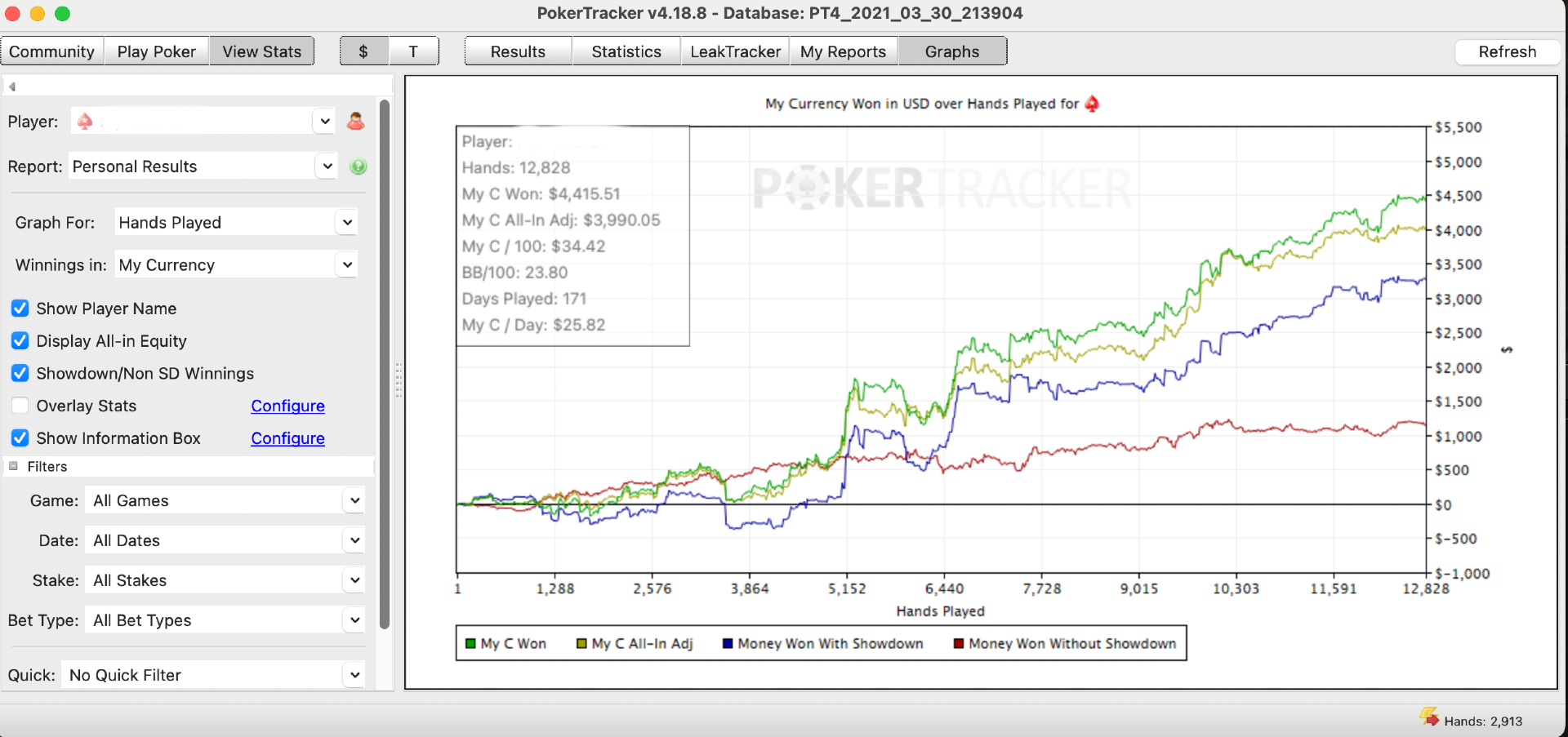The height and width of the screenshot is (737, 1568).
Task: Open the Game filter dropdown
Action: 354,500
